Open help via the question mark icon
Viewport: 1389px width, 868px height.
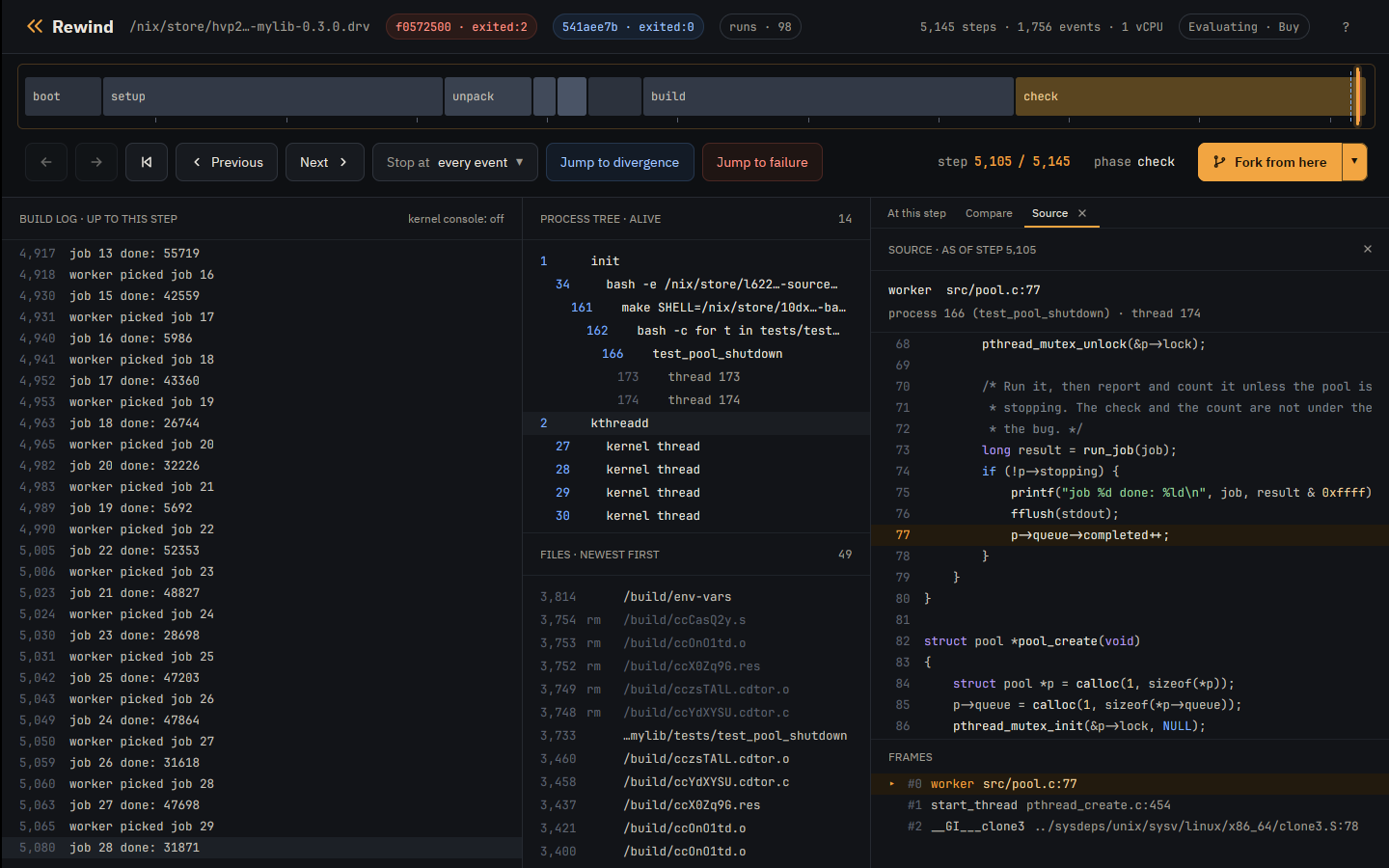pos(1346,27)
